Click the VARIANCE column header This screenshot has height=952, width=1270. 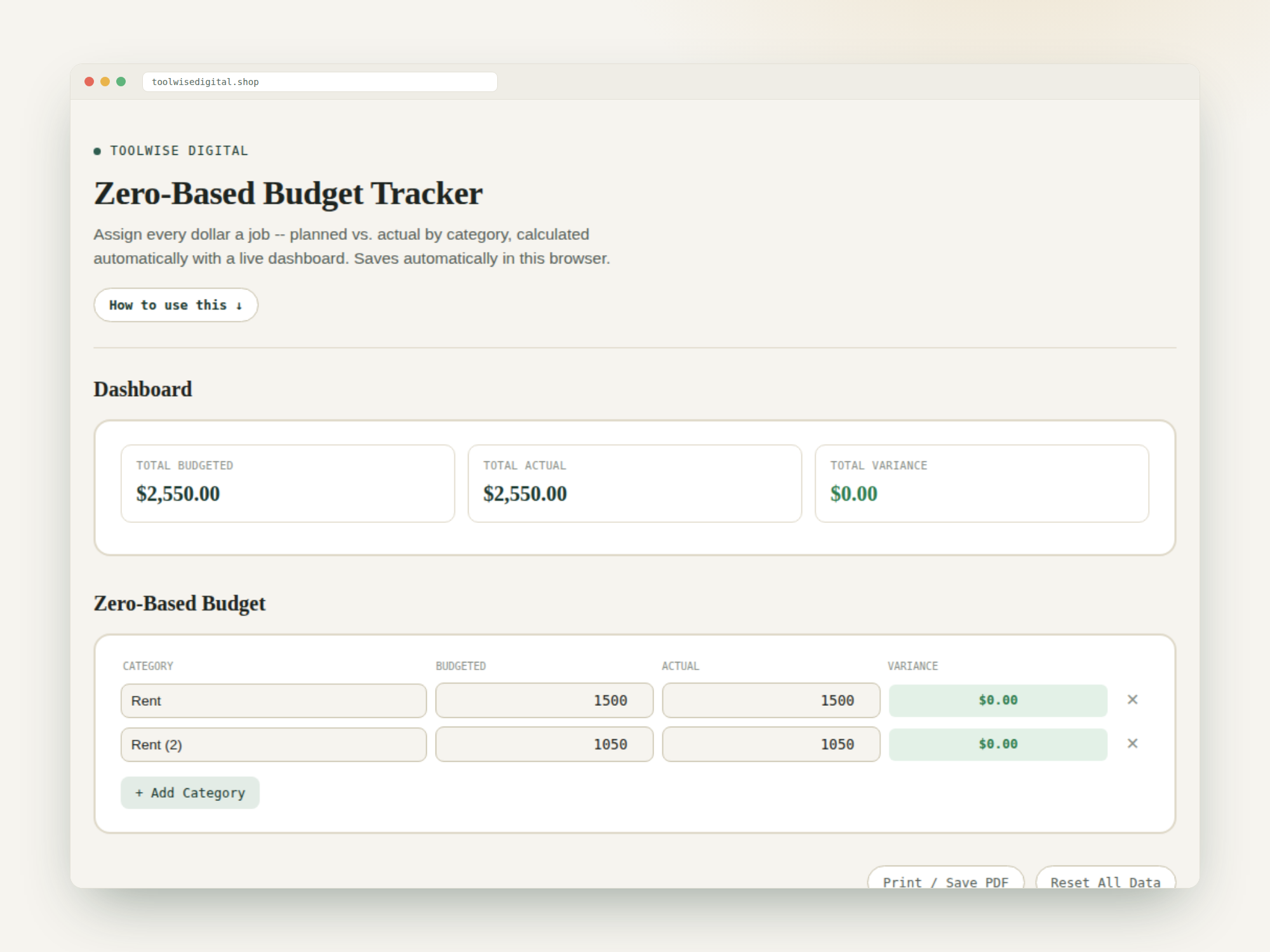[912, 666]
